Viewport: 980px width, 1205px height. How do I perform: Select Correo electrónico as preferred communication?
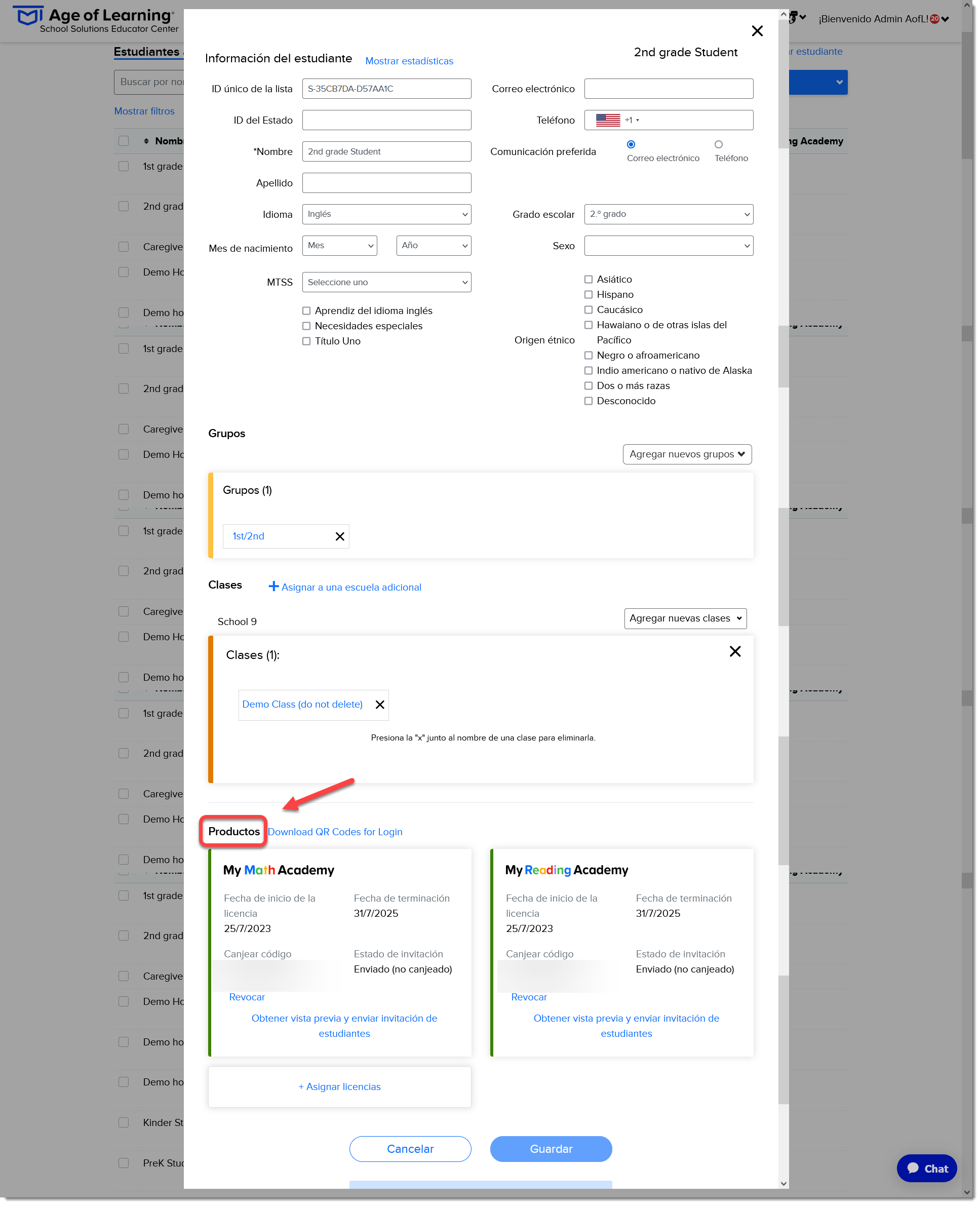631,144
